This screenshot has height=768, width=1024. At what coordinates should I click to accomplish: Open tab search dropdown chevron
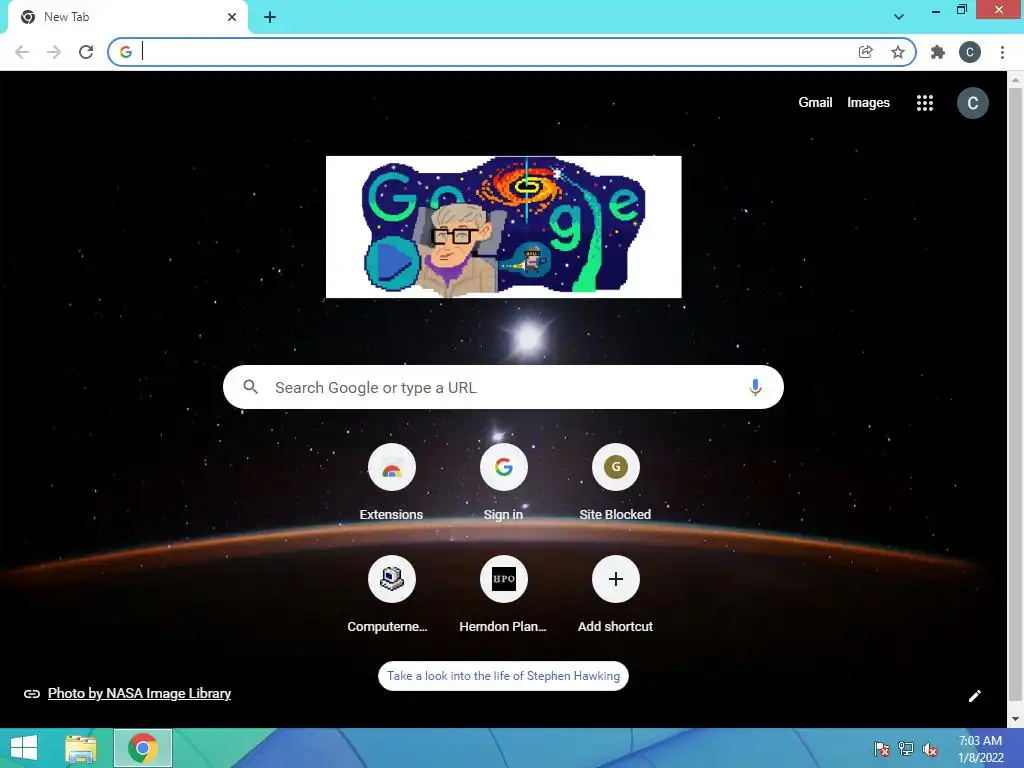click(x=899, y=16)
